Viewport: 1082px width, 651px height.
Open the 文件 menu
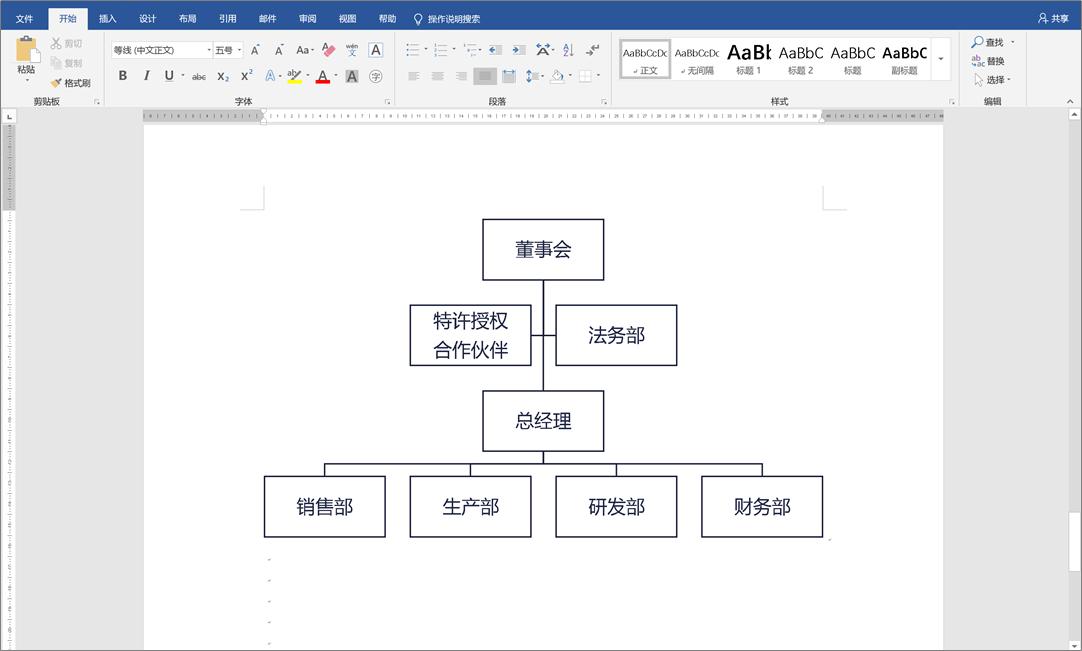point(25,17)
